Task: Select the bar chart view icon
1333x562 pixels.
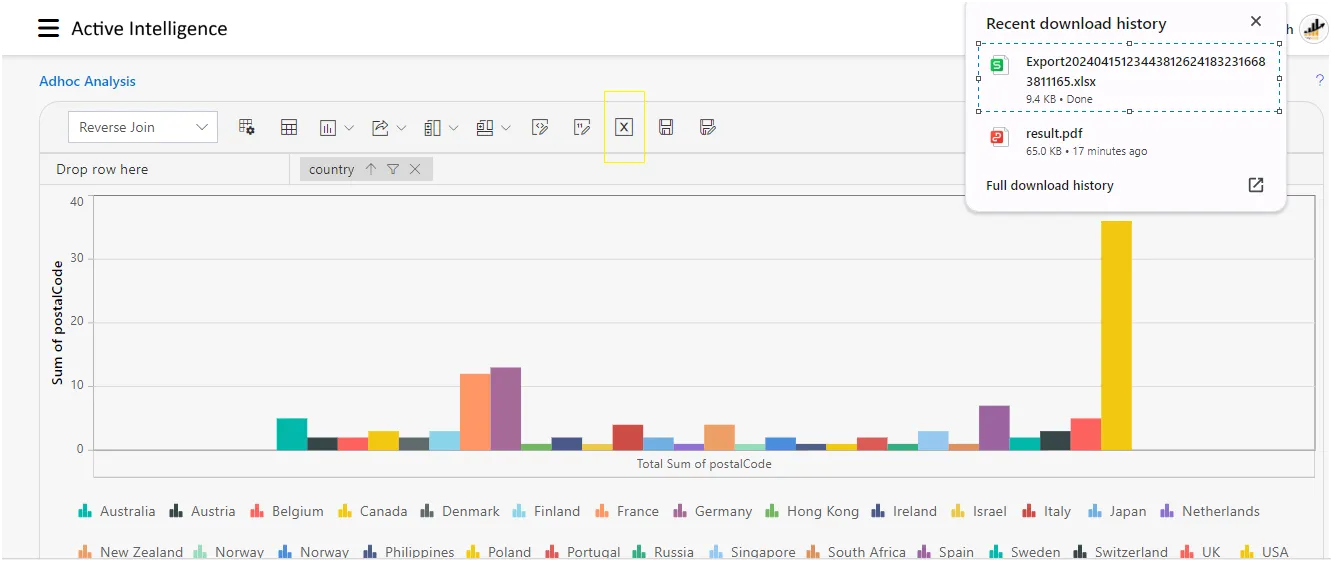Action: (x=328, y=127)
